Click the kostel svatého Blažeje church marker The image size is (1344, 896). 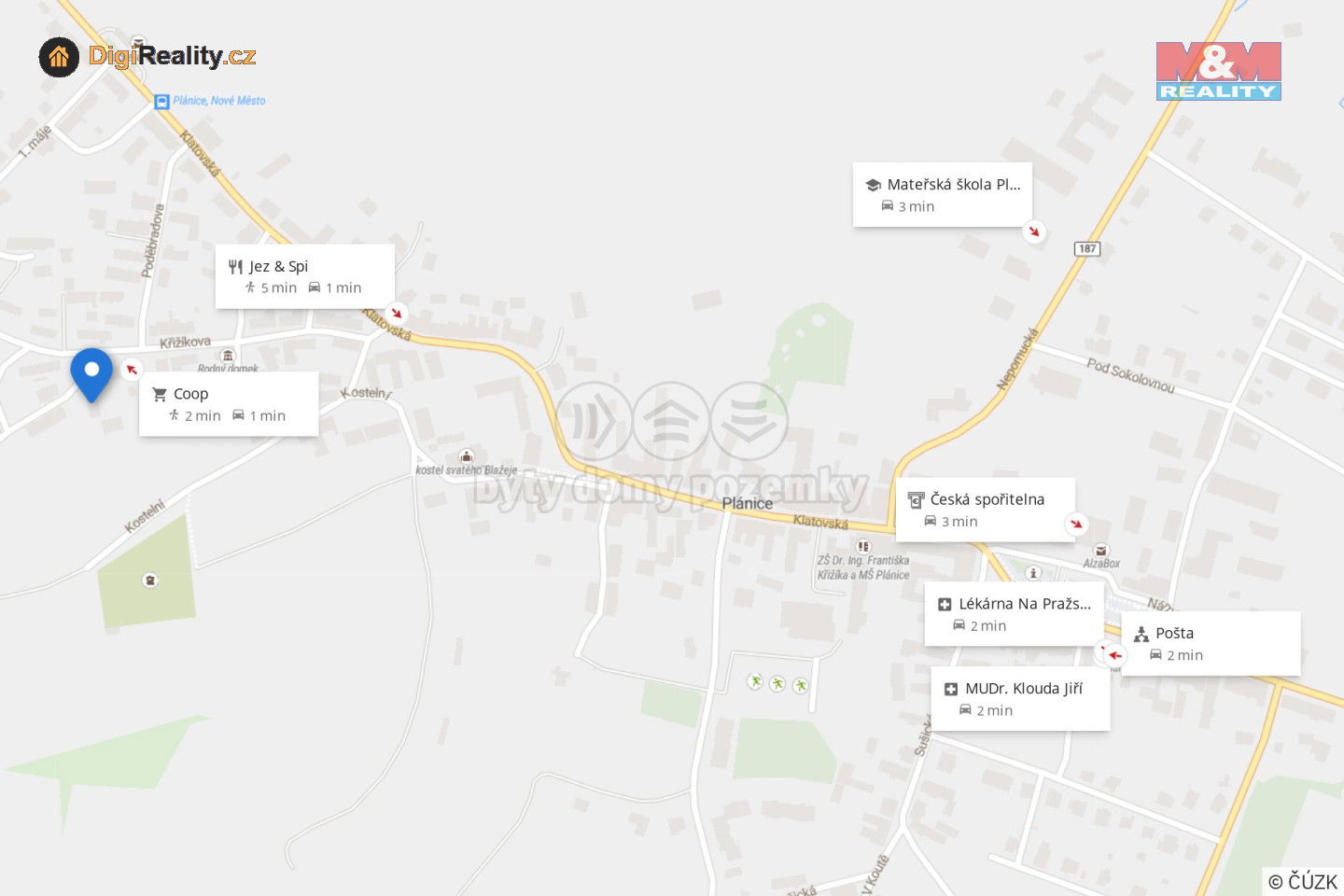click(466, 456)
